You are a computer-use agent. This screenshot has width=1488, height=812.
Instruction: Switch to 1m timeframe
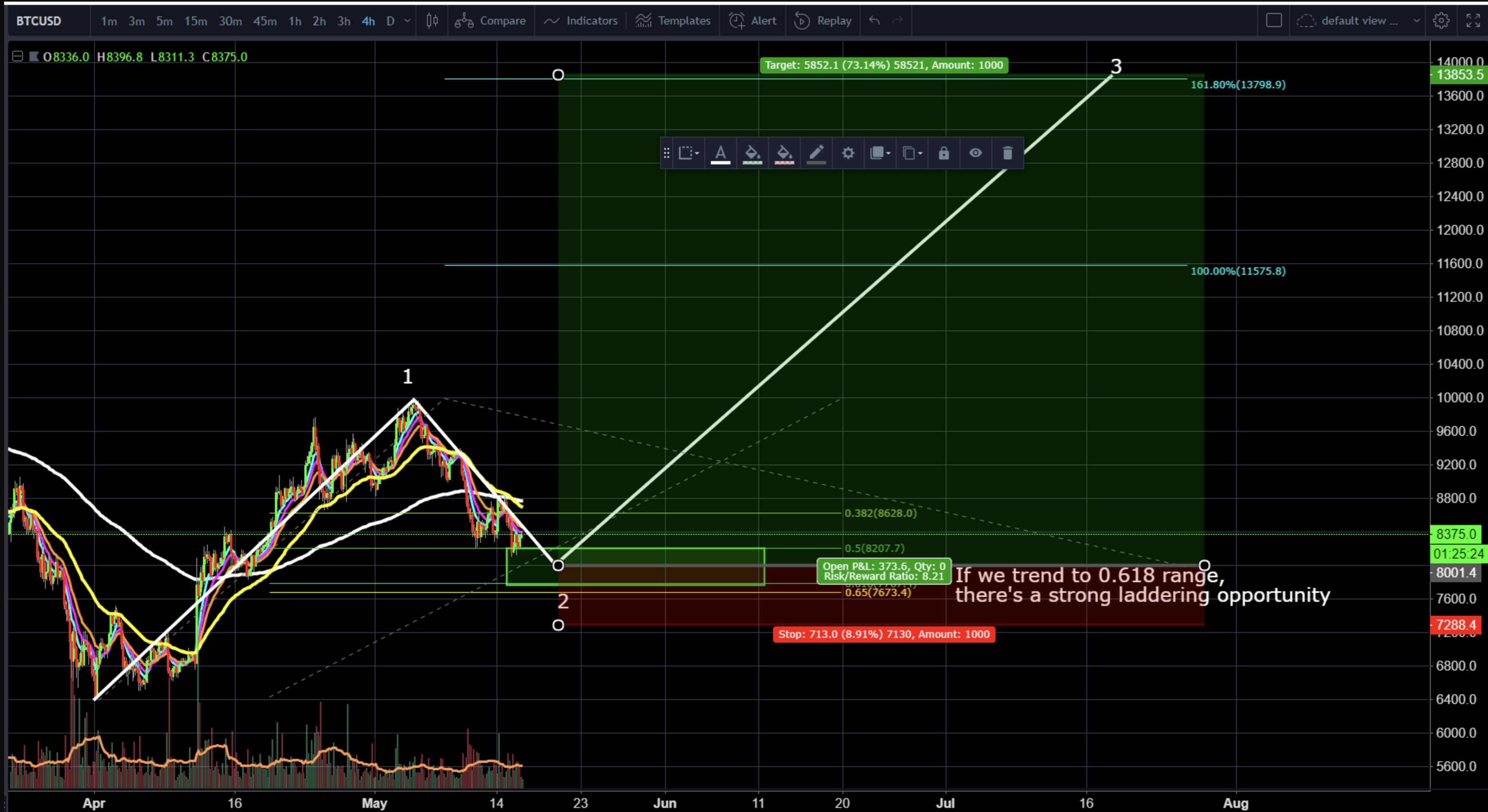(x=109, y=21)
